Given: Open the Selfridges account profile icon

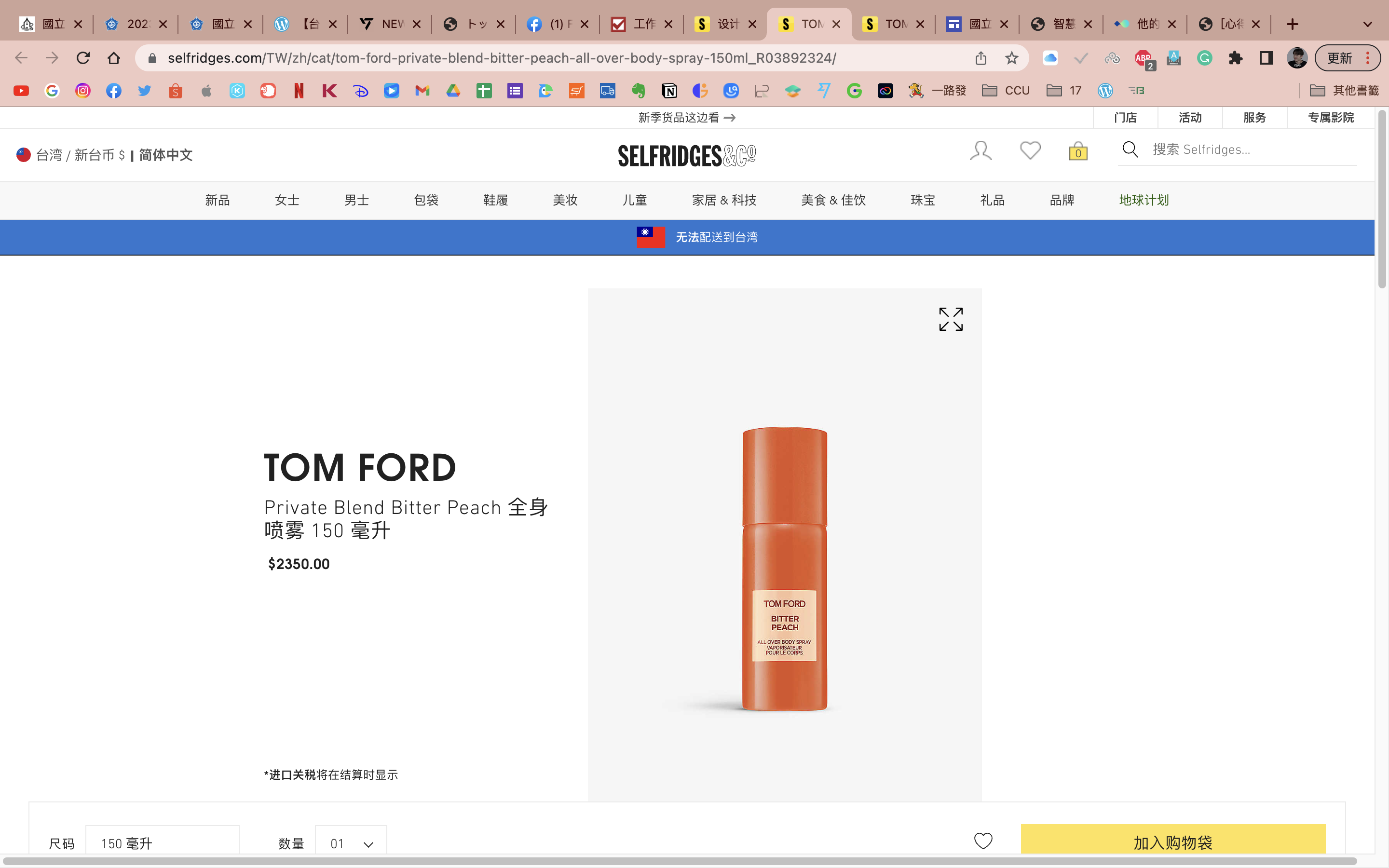Looking at the screenshot, I should click(x=981, y=151).
